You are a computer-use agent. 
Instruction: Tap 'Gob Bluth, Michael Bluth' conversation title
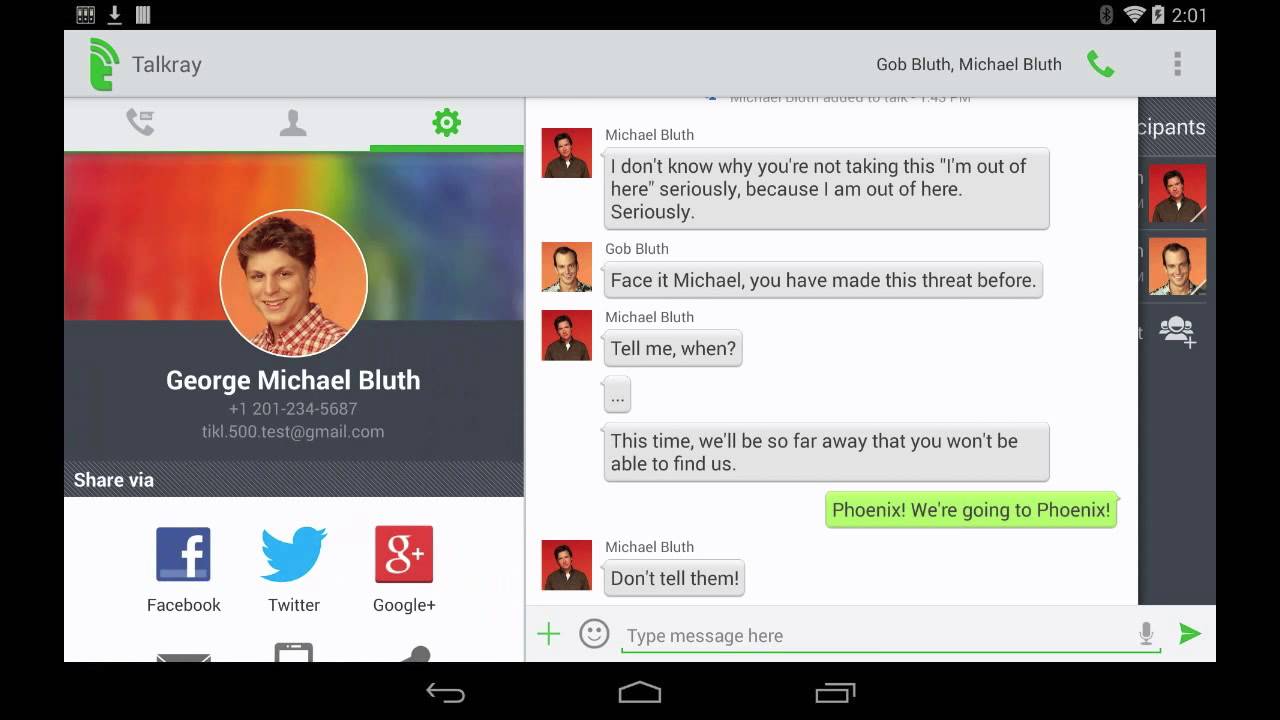tap(969, 64)
